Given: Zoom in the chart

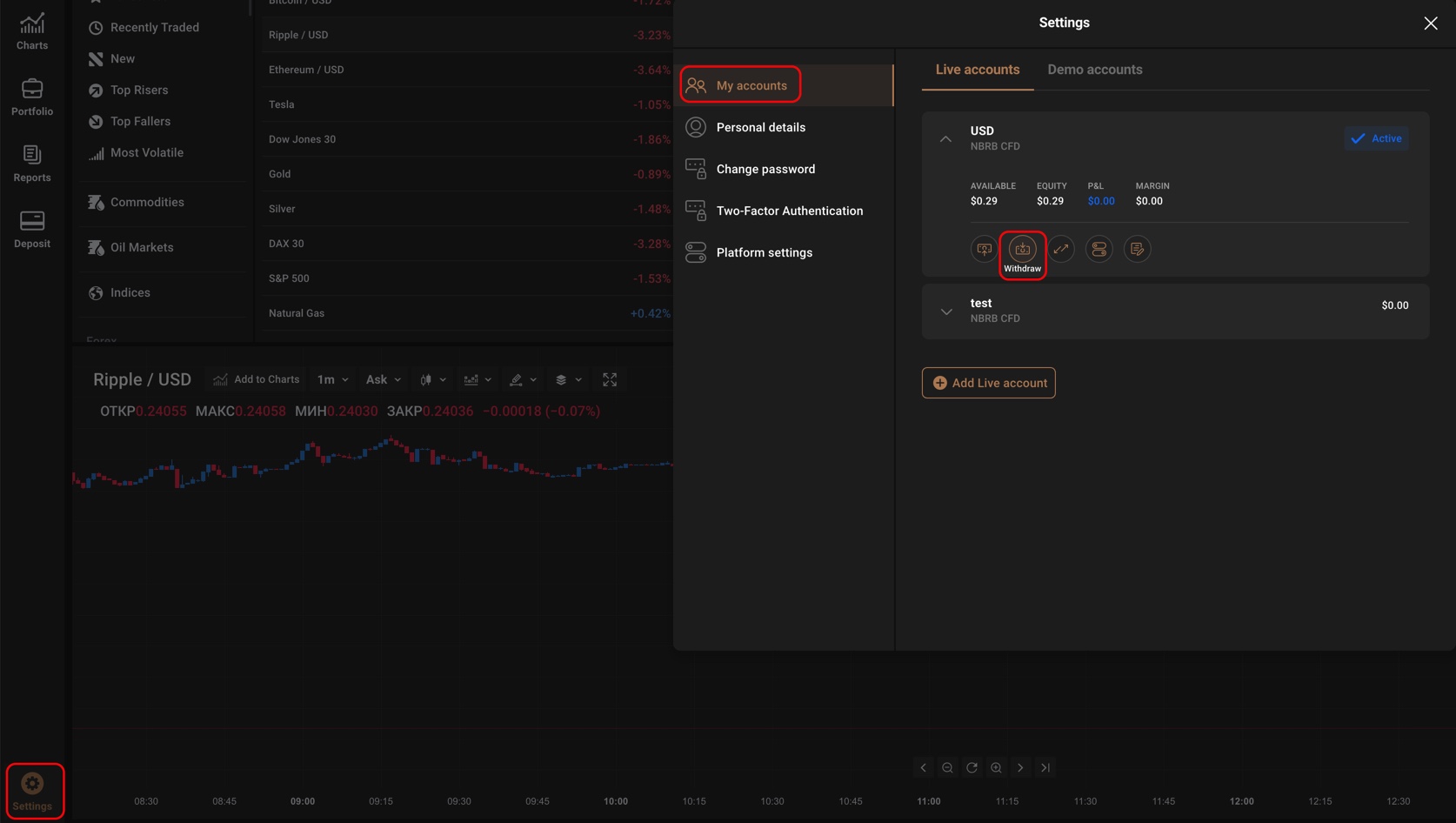Looking at the screenshot, I should 996,767.
